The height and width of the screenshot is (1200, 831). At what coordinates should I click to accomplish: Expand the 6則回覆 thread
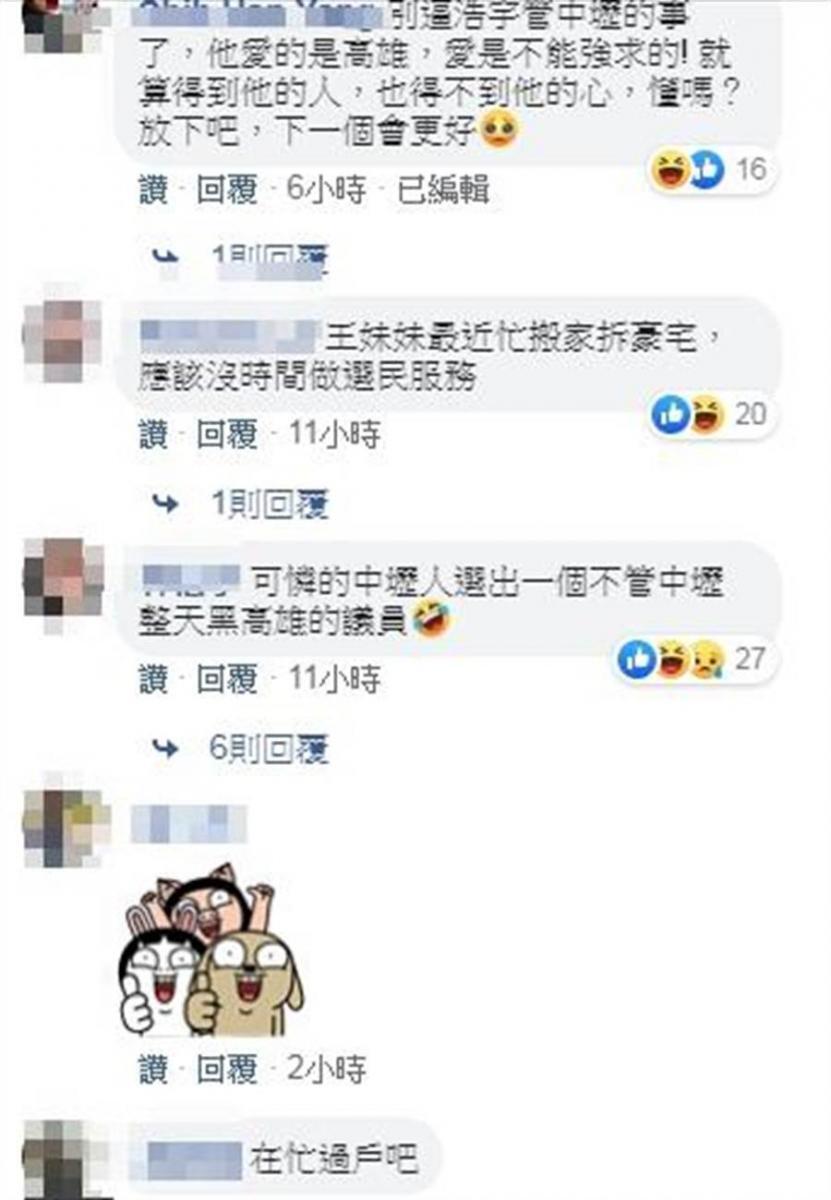pyautogui.click(x=269, y=749)
